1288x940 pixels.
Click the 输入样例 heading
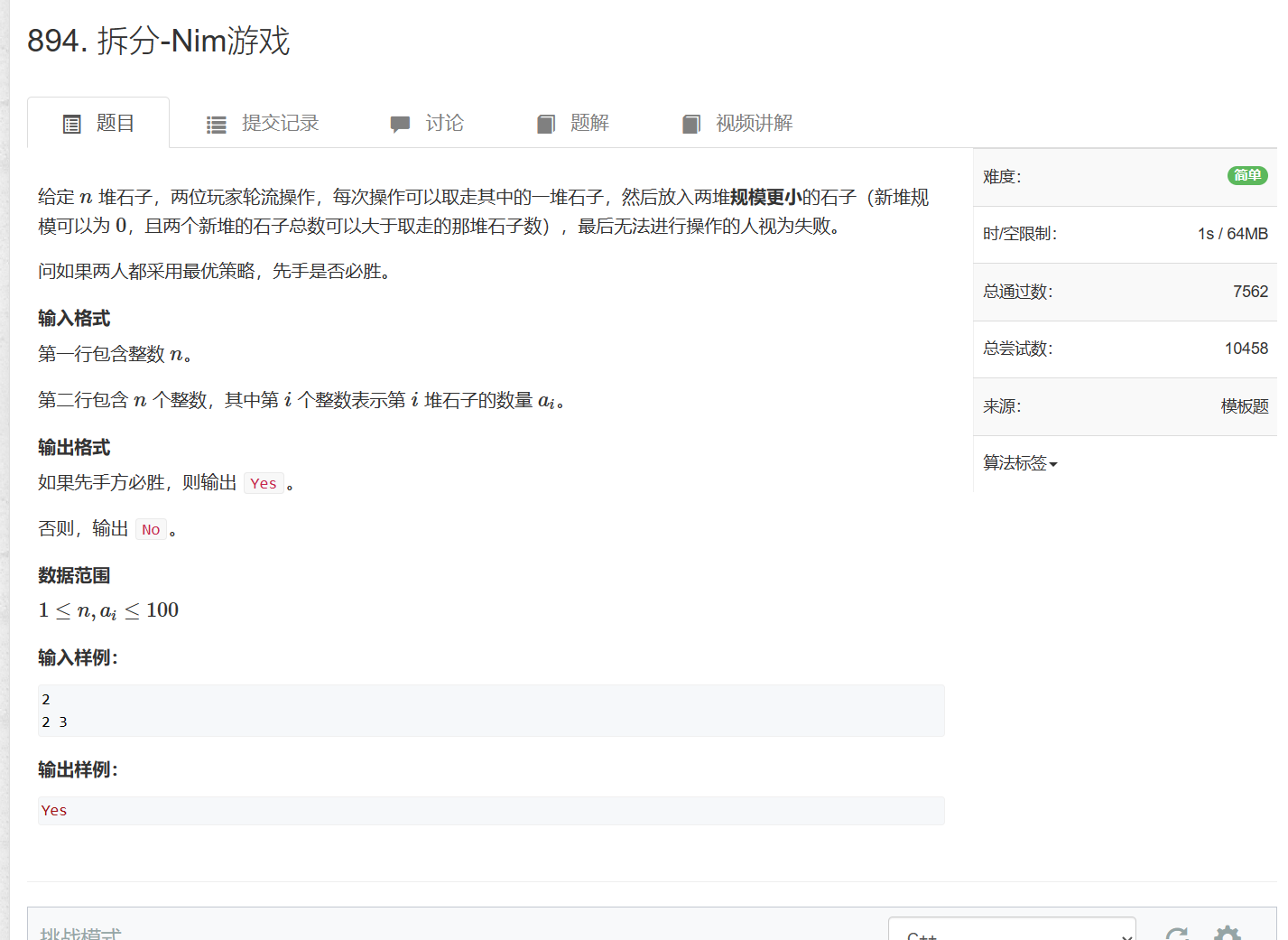click(78, 657)
